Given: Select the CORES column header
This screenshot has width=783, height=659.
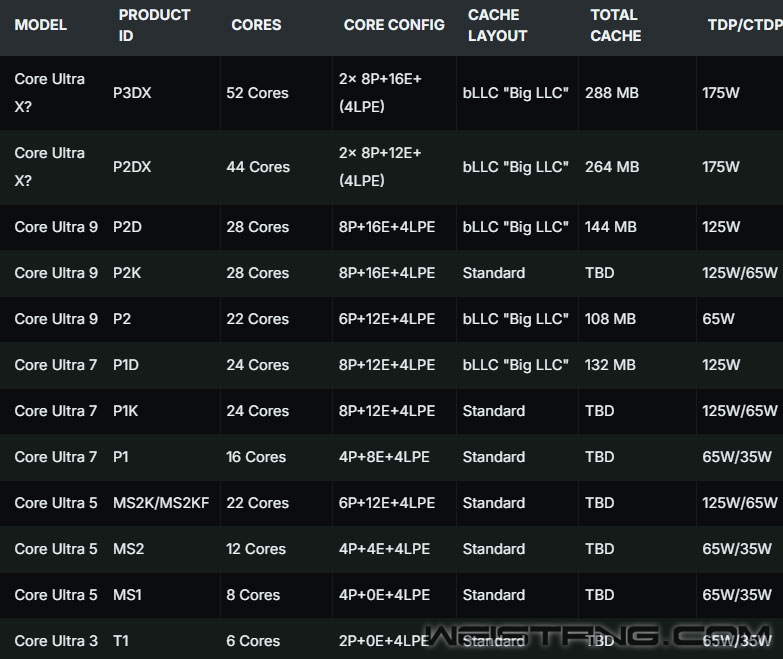Looking at the screenshot, I should (256, 25).
